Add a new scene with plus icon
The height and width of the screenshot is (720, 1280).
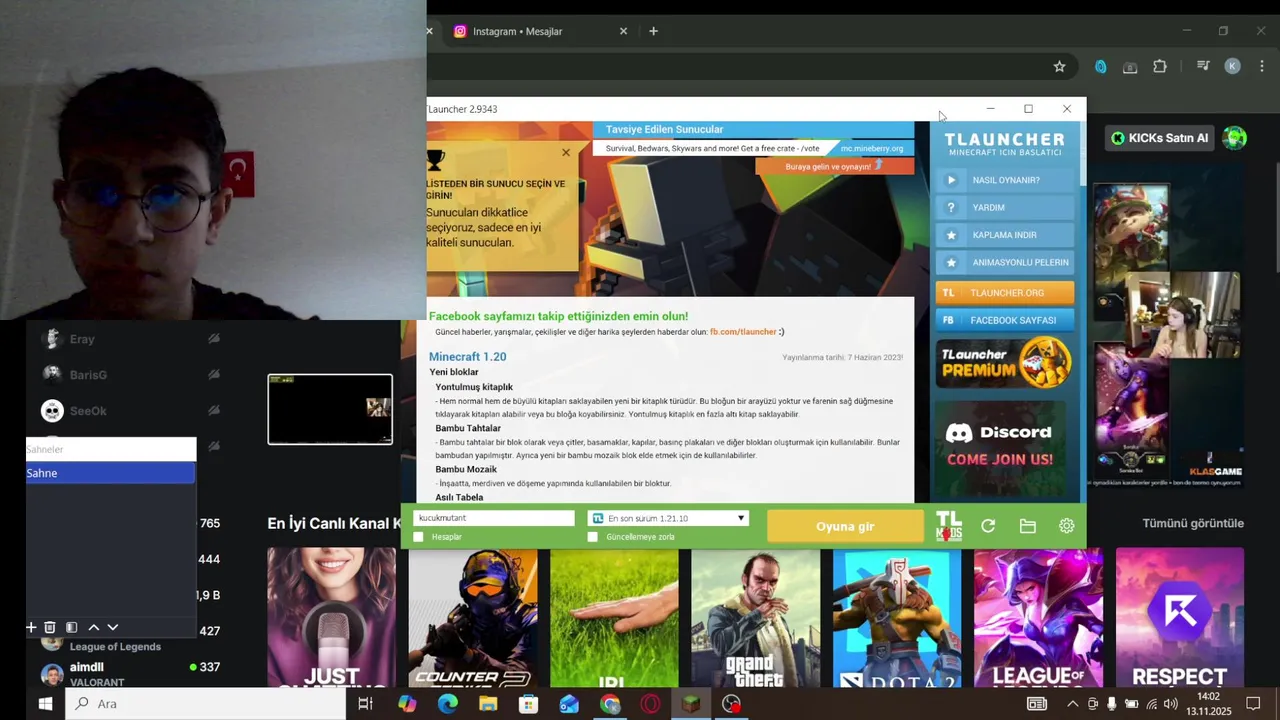[31, 627]
